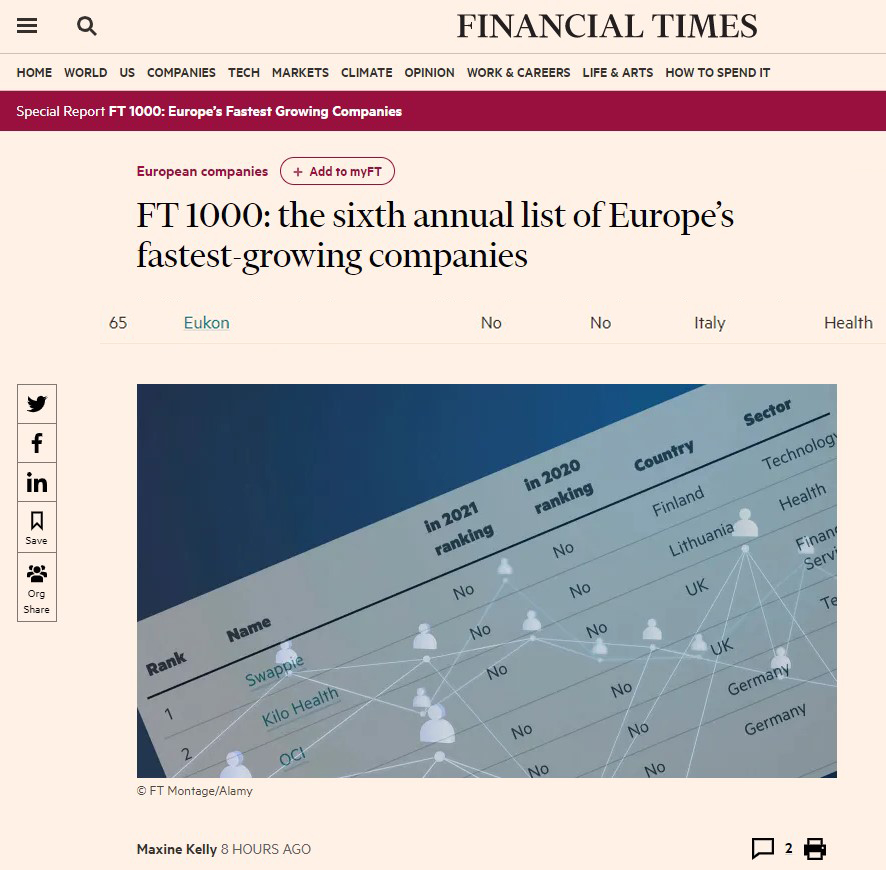This screenshot has width=886, height=870.
Task: Open the hamburger menu icon
Action: [x=27, y=26]
